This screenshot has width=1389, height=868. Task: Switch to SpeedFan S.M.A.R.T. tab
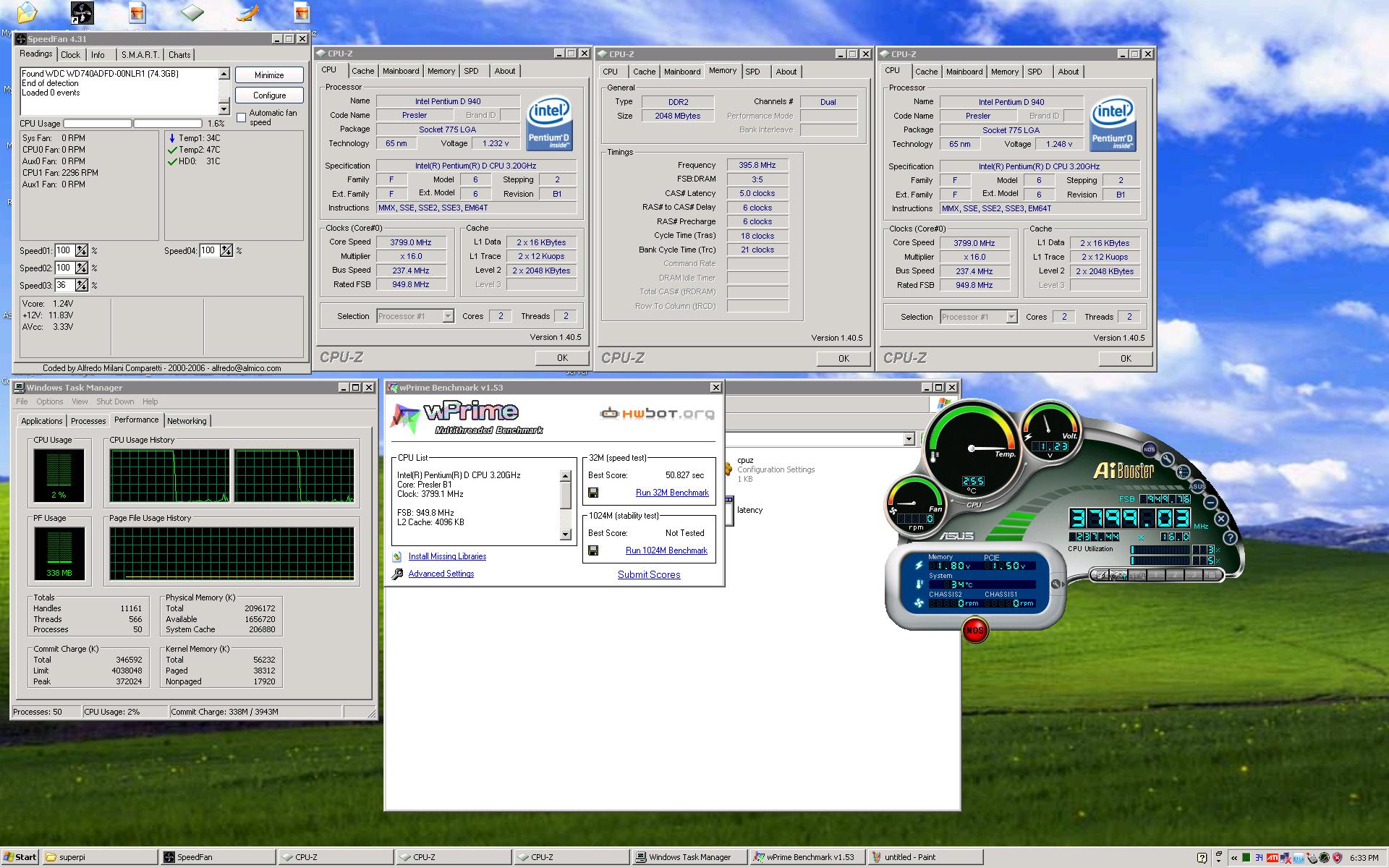pos(140,55)
